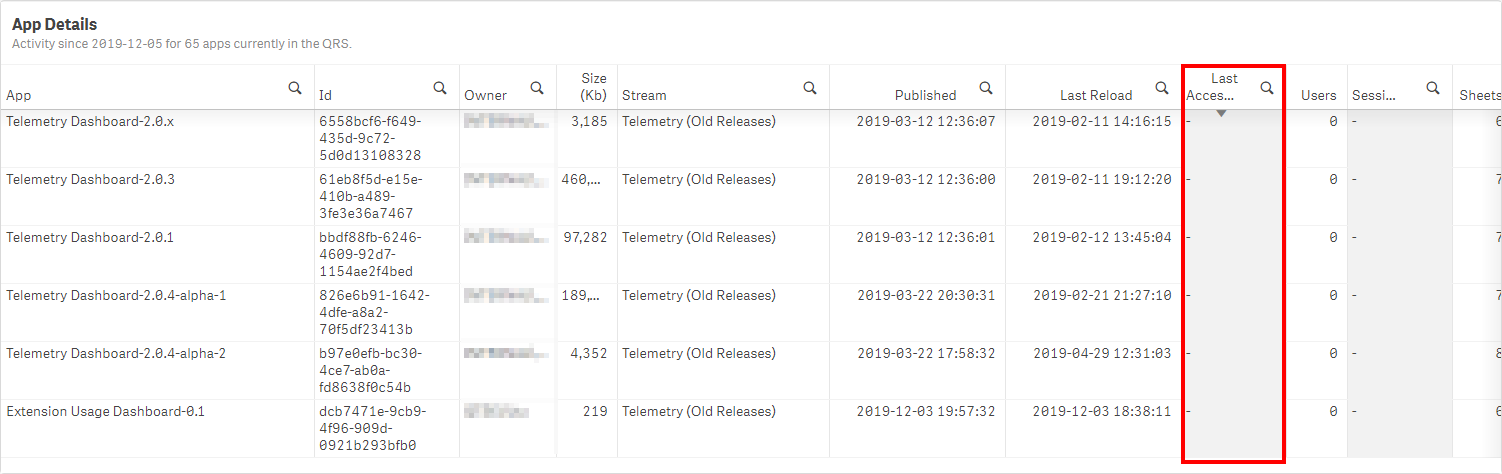This screenshot has width=1502, height=474.
Task: Sort by the Users column header
Action: (x=1318, y=95)
